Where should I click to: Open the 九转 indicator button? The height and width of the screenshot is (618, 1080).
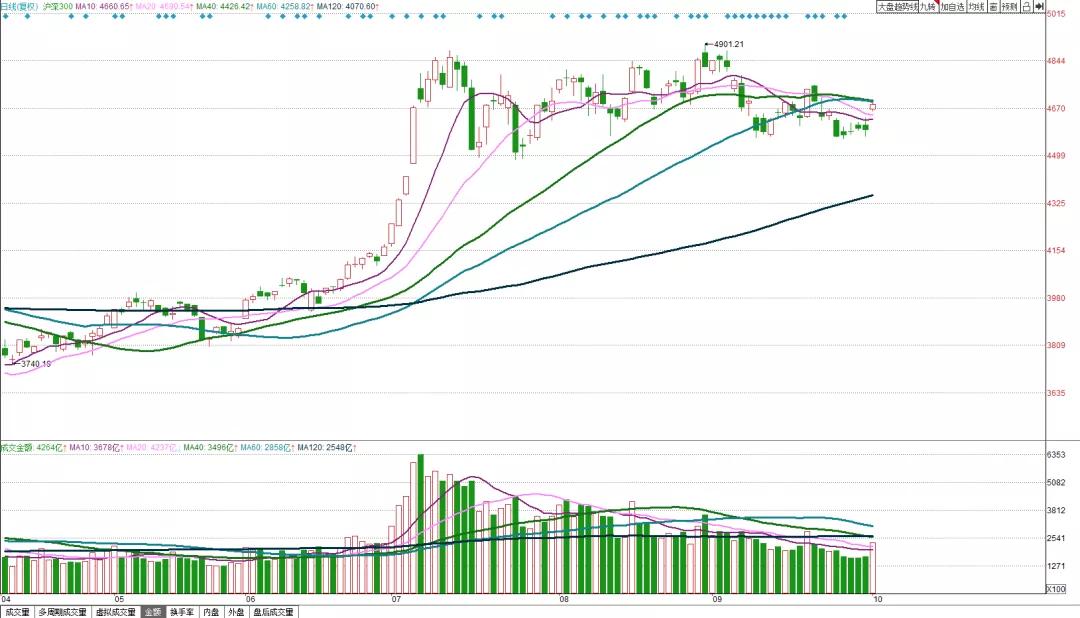coord(928,6)
